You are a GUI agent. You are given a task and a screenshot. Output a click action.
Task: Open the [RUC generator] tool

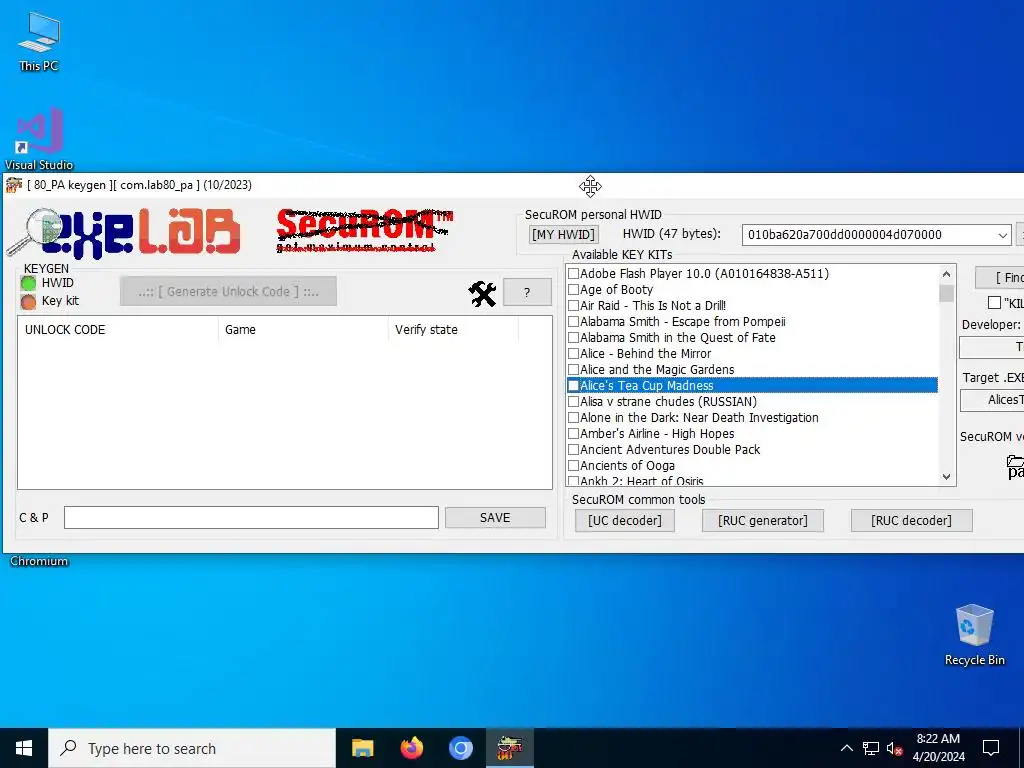pyautogui.click(x=763, y=520)
